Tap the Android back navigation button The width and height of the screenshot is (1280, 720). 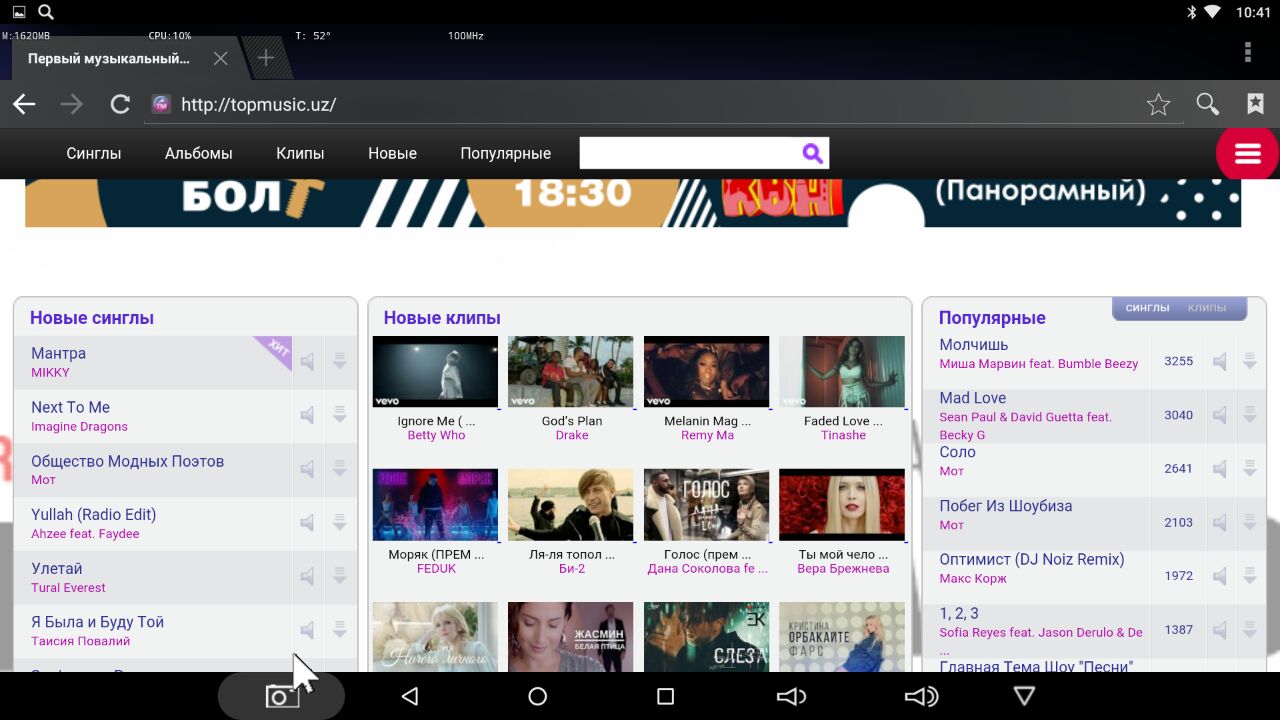[409, 697]
